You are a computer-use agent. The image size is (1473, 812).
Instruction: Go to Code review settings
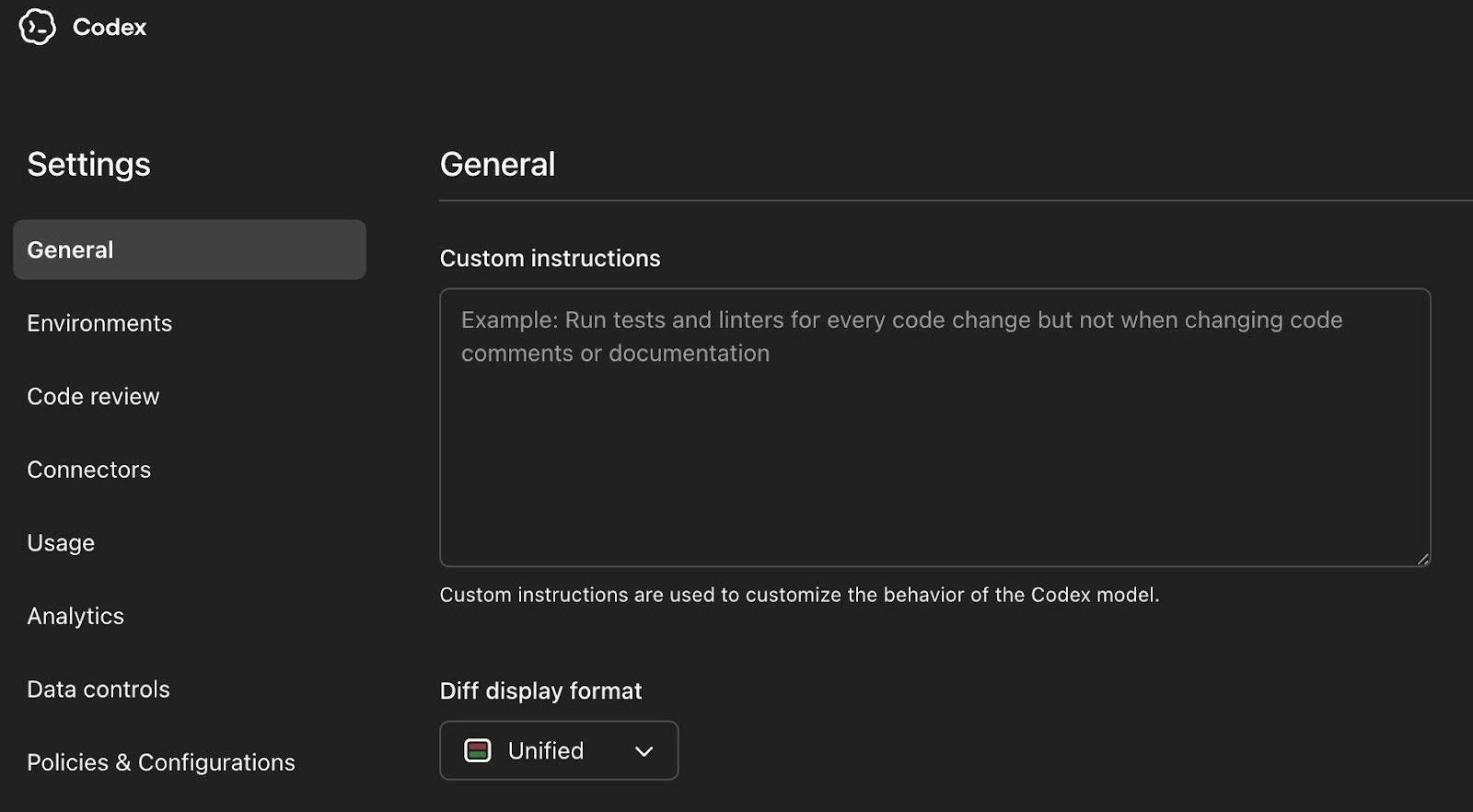click(x=93, y=397)
